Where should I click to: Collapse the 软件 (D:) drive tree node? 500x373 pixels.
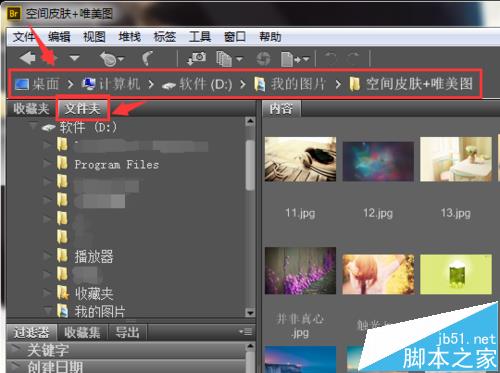point(33,127)
